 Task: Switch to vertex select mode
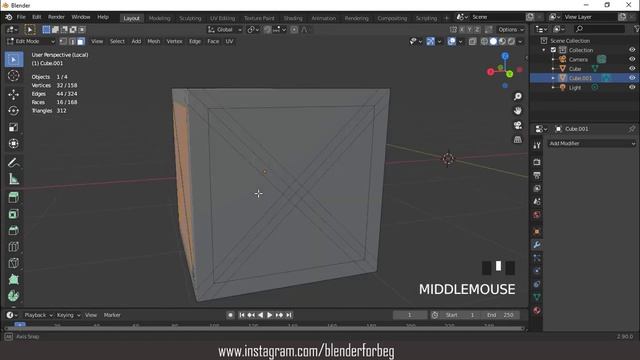point(63,41)
